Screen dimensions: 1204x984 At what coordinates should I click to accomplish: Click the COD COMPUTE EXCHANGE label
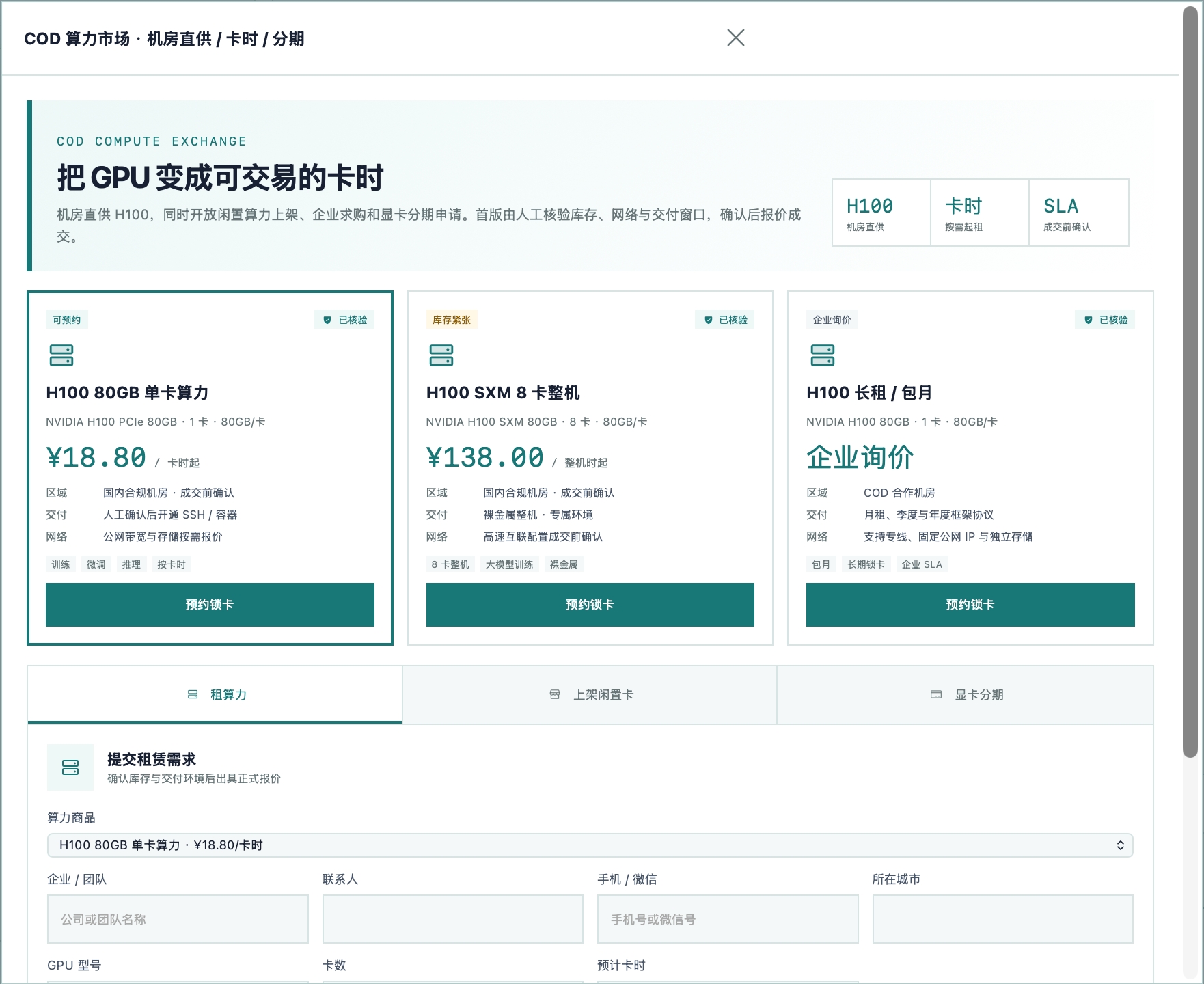[x=152, y=141]
